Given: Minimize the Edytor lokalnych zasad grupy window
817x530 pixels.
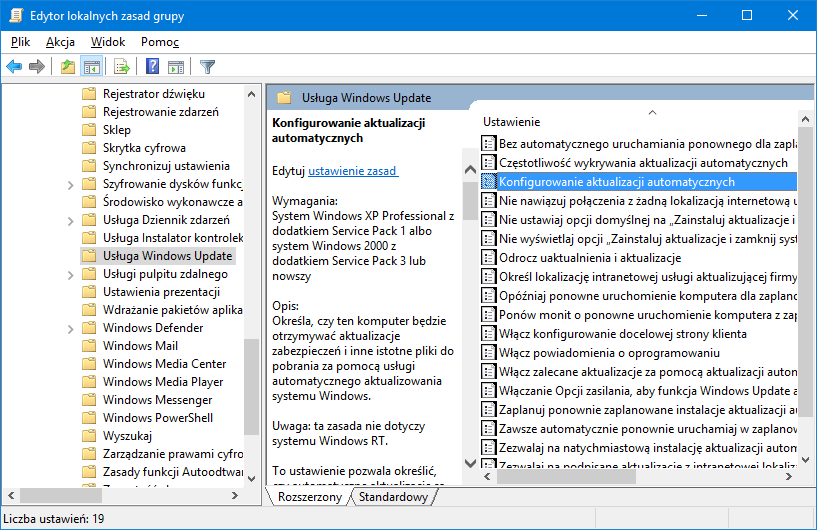Looking at the screenshot, I should (701, 15).
